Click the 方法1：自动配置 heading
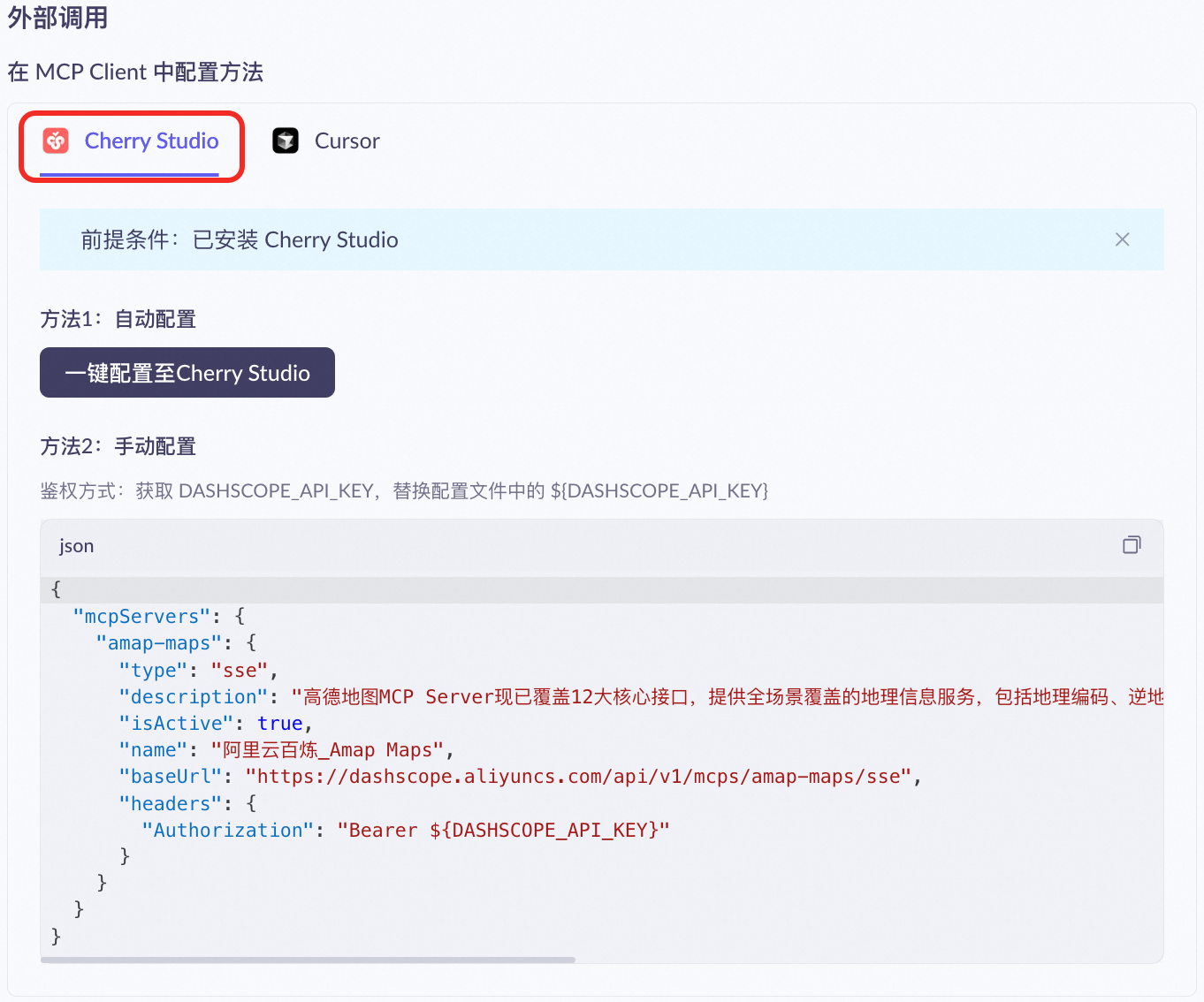Screen dimensions: 1204x1002 (x=118, y=319)
